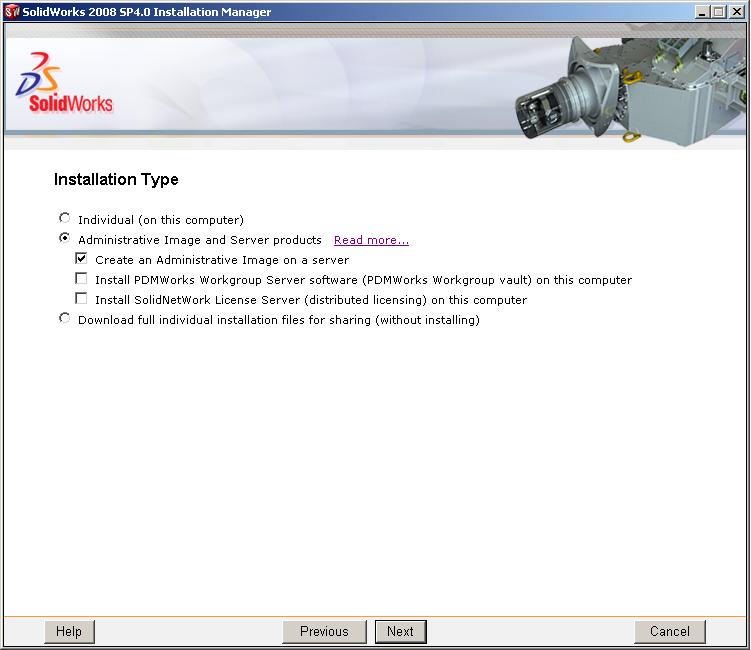
Task: Select Administrative Image and Server products option
Action: (x=65, y=238)
